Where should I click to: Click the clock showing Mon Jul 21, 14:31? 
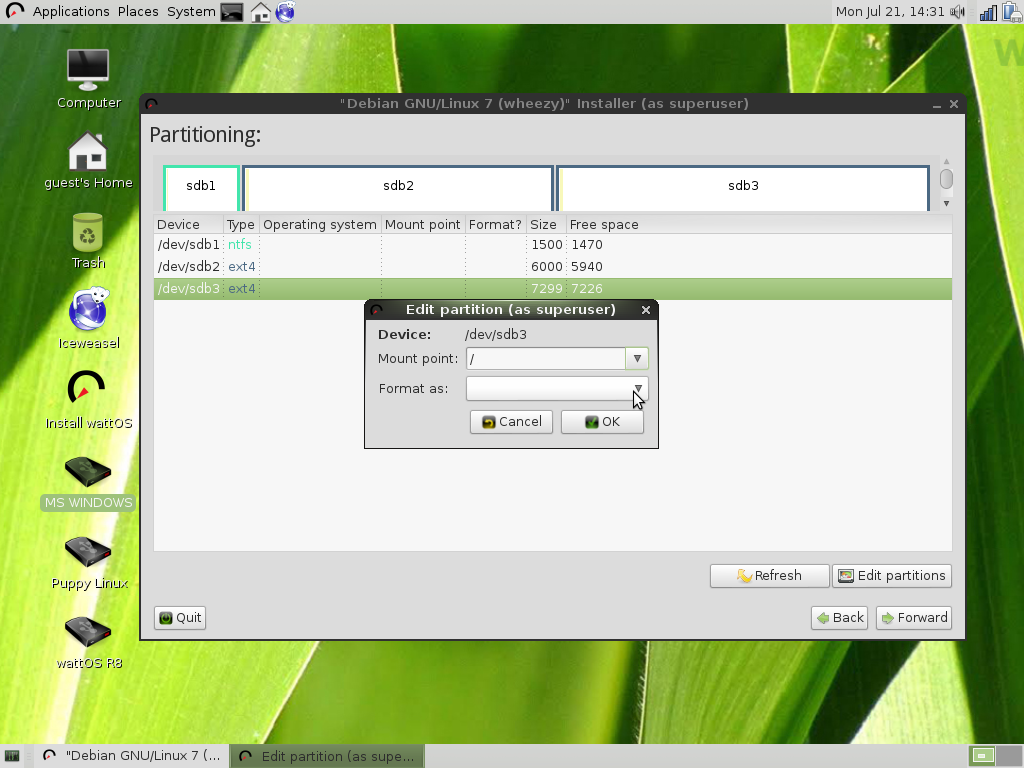889,12
